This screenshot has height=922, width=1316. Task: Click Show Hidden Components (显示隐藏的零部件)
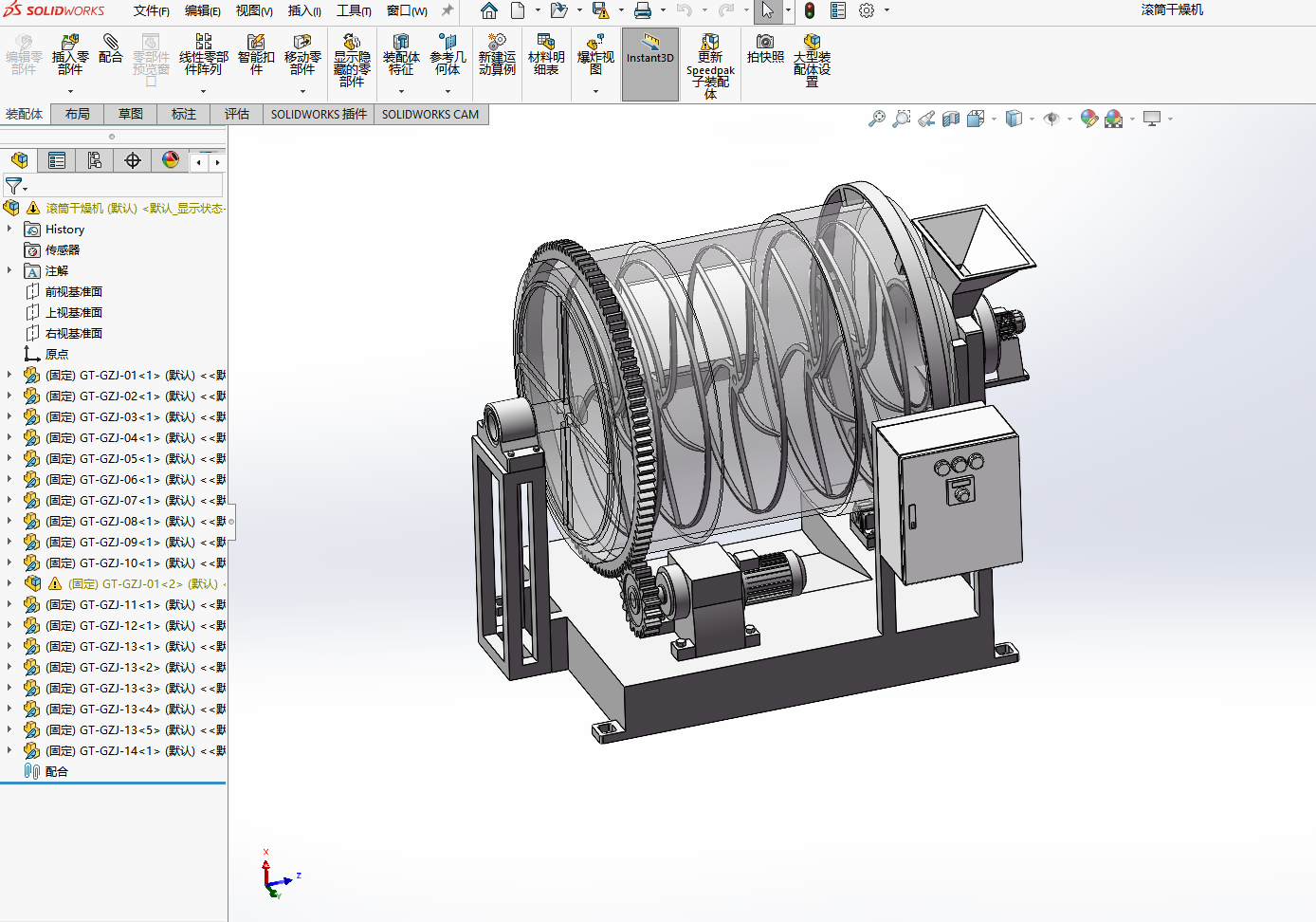(x=352, y=60)
